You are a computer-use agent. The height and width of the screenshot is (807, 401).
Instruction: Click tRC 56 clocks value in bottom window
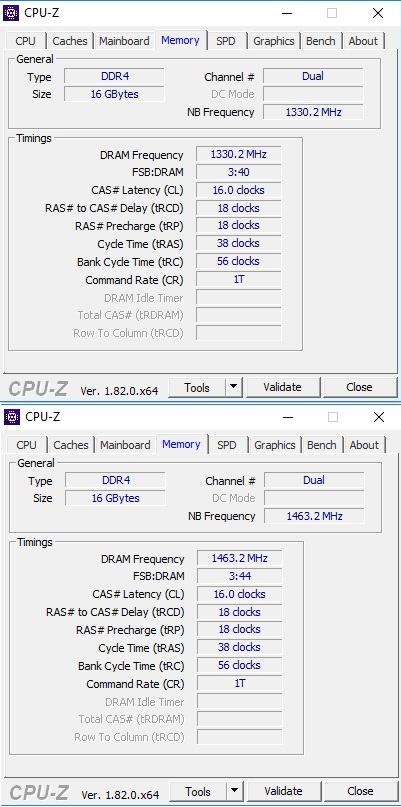(x=239, y=665)
